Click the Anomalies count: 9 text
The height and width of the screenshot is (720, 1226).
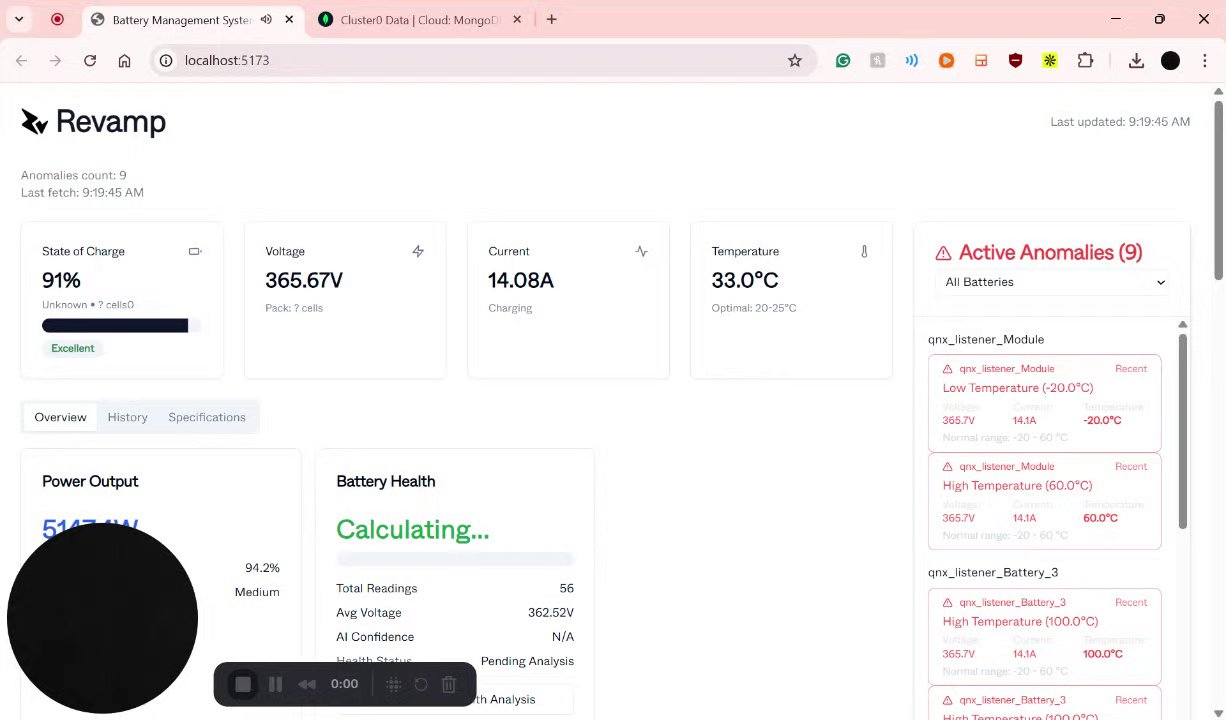(x=74, y=175)
